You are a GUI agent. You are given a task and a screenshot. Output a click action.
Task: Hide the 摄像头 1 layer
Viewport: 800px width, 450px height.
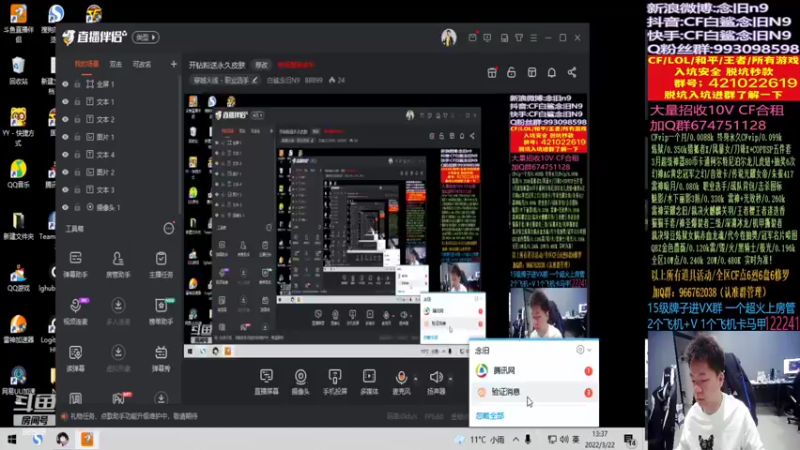[x=65, y=207]
